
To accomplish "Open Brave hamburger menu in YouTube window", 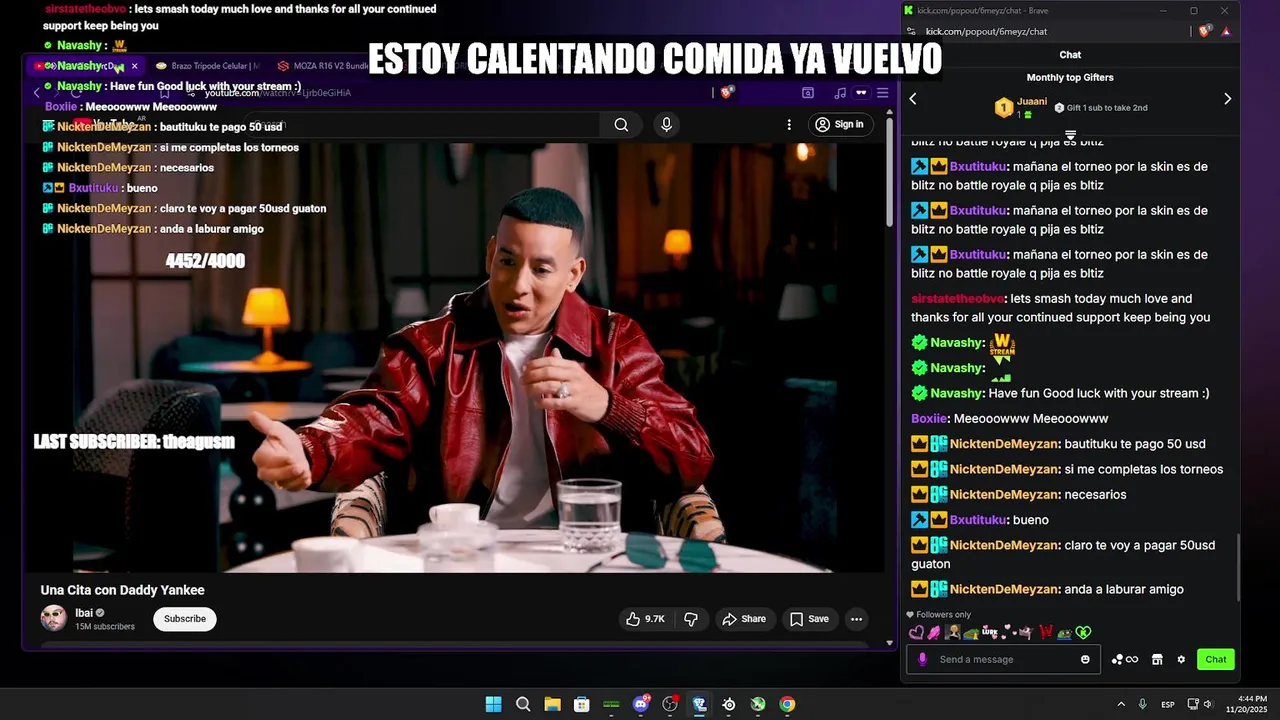I will (x=882, y=93).
